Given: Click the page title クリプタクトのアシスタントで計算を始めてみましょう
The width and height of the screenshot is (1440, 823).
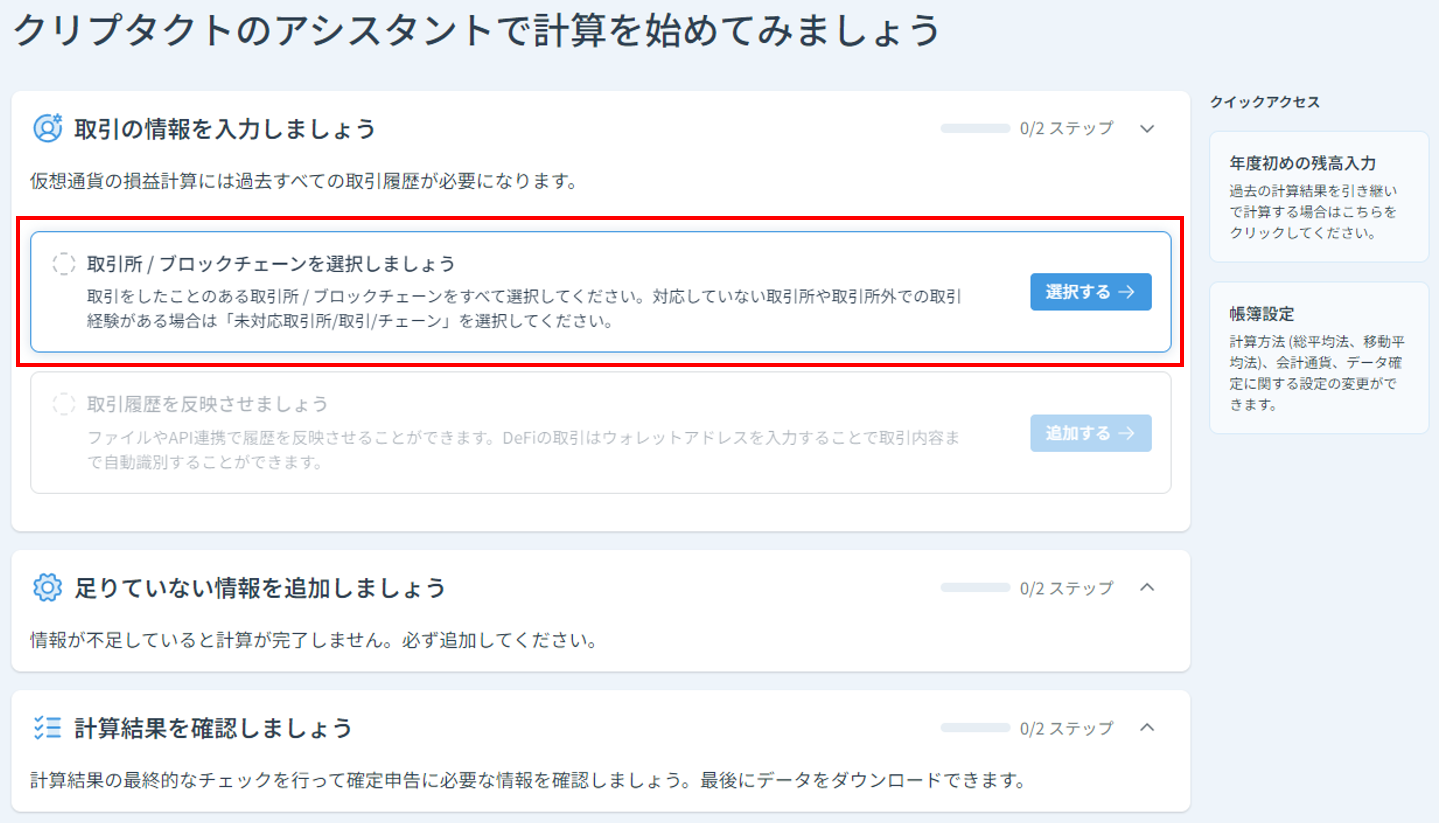Looking at the screenshot, I should point(477,31).
